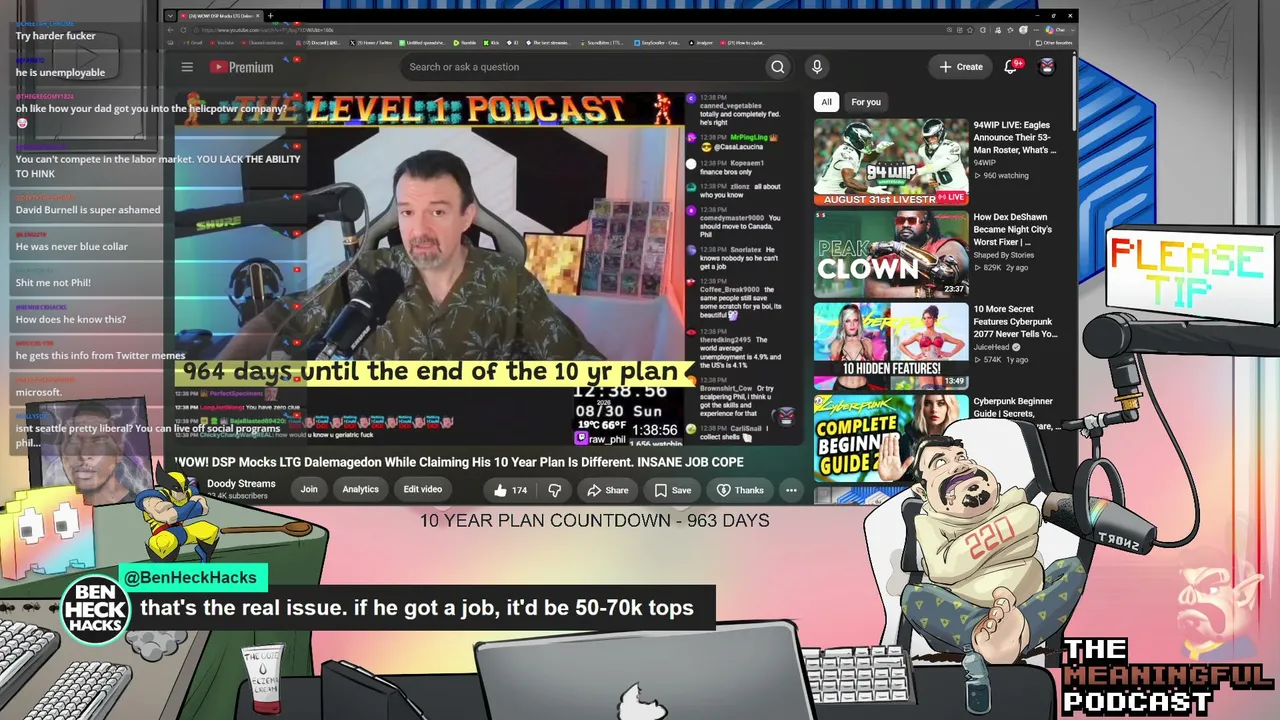This screenshot has width=1280, height=720.
Task: Open the Kick bookmark
Action: point(491,43)
